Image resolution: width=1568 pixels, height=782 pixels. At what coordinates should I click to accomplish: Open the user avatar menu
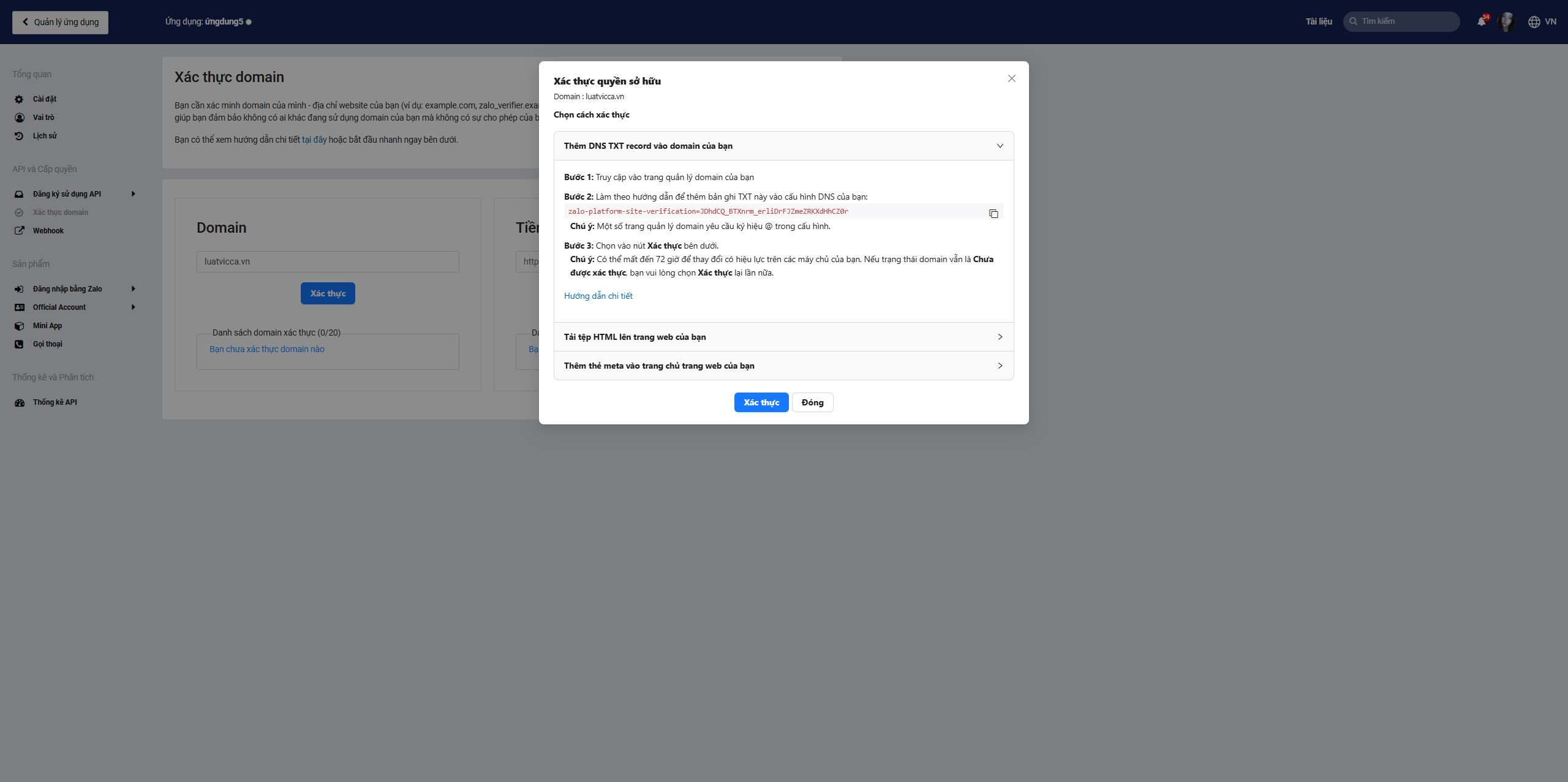1506,21
